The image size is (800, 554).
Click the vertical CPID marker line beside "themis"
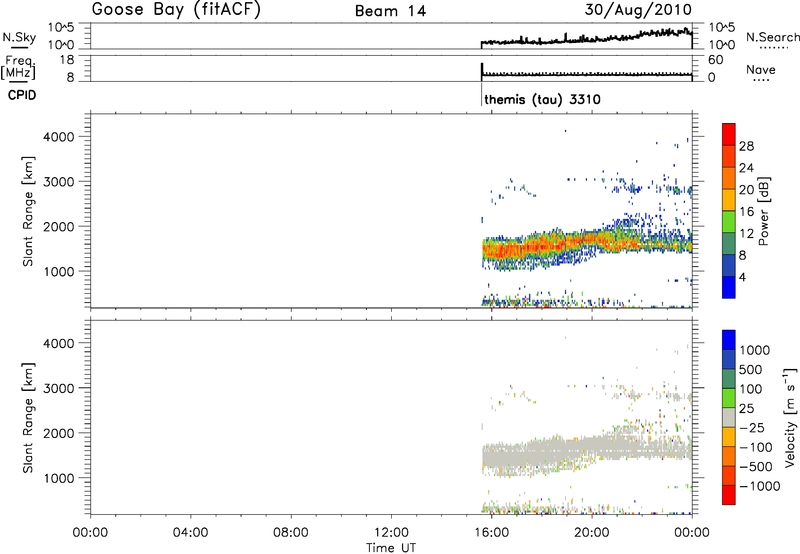coord(481,93)
